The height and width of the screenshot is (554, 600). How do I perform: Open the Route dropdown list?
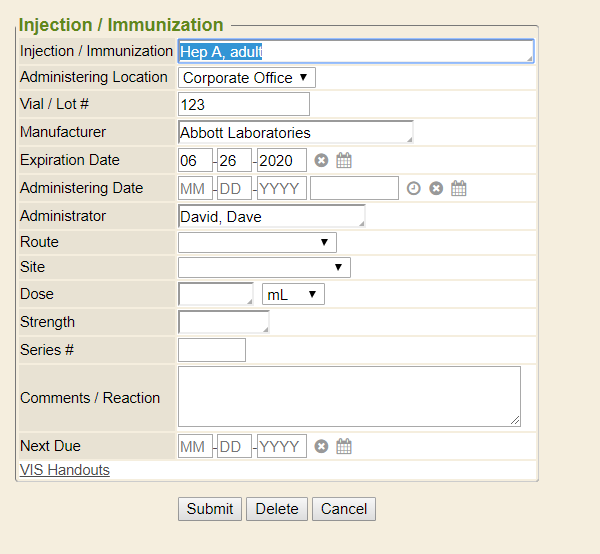coord(257,242)
